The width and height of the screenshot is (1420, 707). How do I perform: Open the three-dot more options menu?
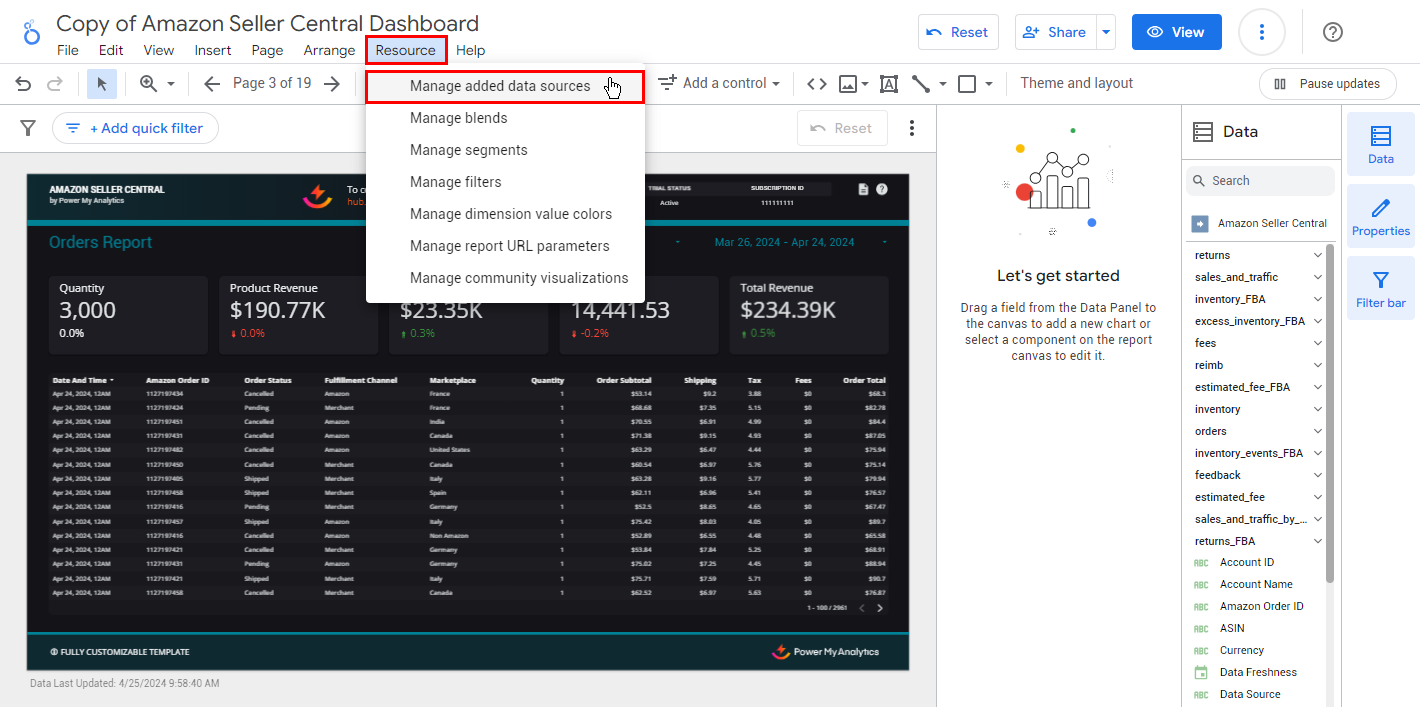tap(1261, 32)
